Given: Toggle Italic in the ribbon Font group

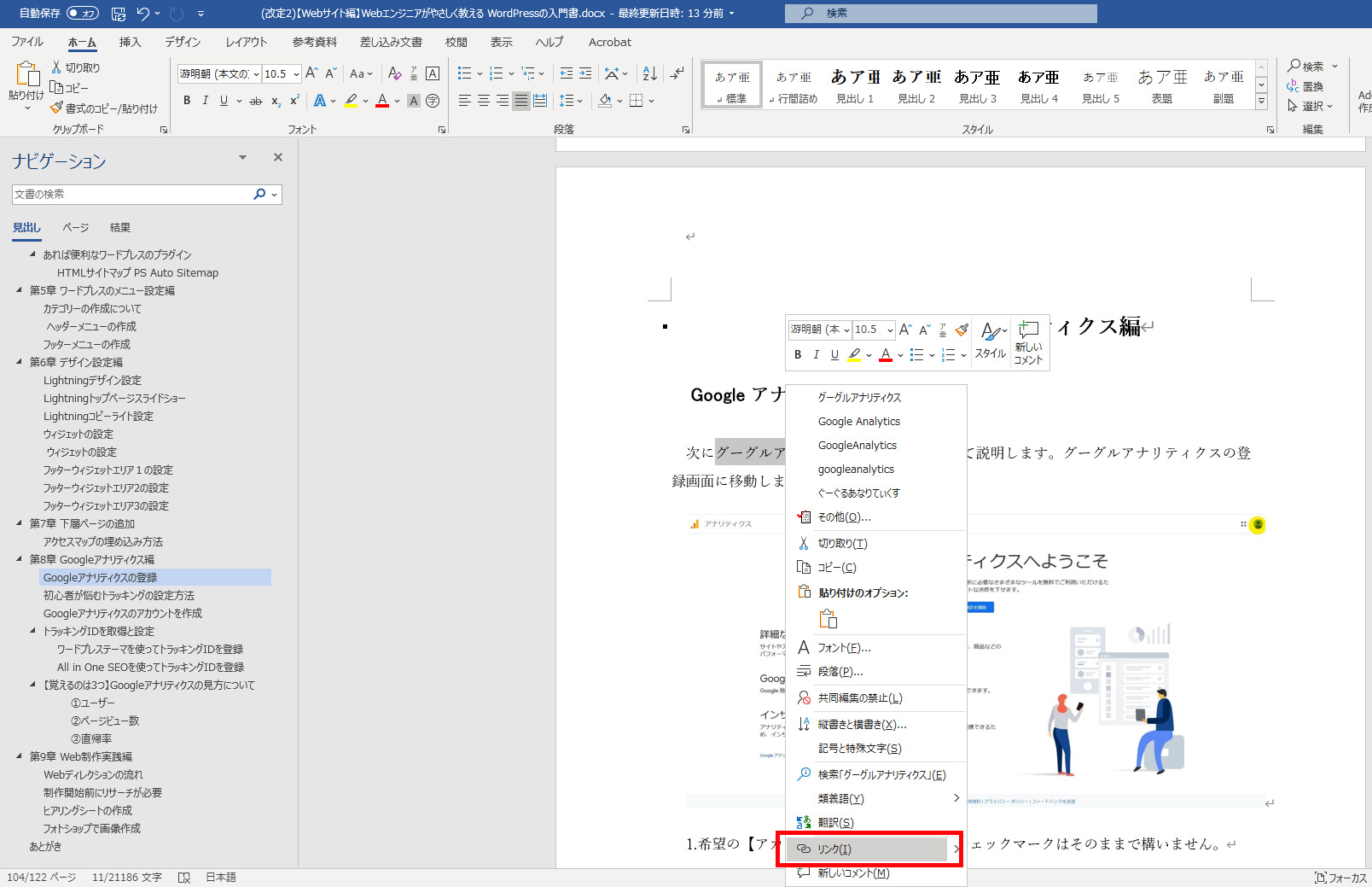Looking at the screenshot, I should [206, 101].
